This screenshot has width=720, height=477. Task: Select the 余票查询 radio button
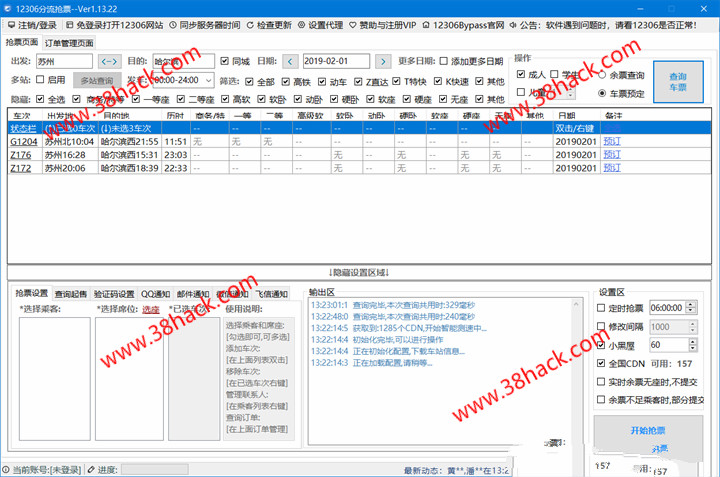coord(602,75)
